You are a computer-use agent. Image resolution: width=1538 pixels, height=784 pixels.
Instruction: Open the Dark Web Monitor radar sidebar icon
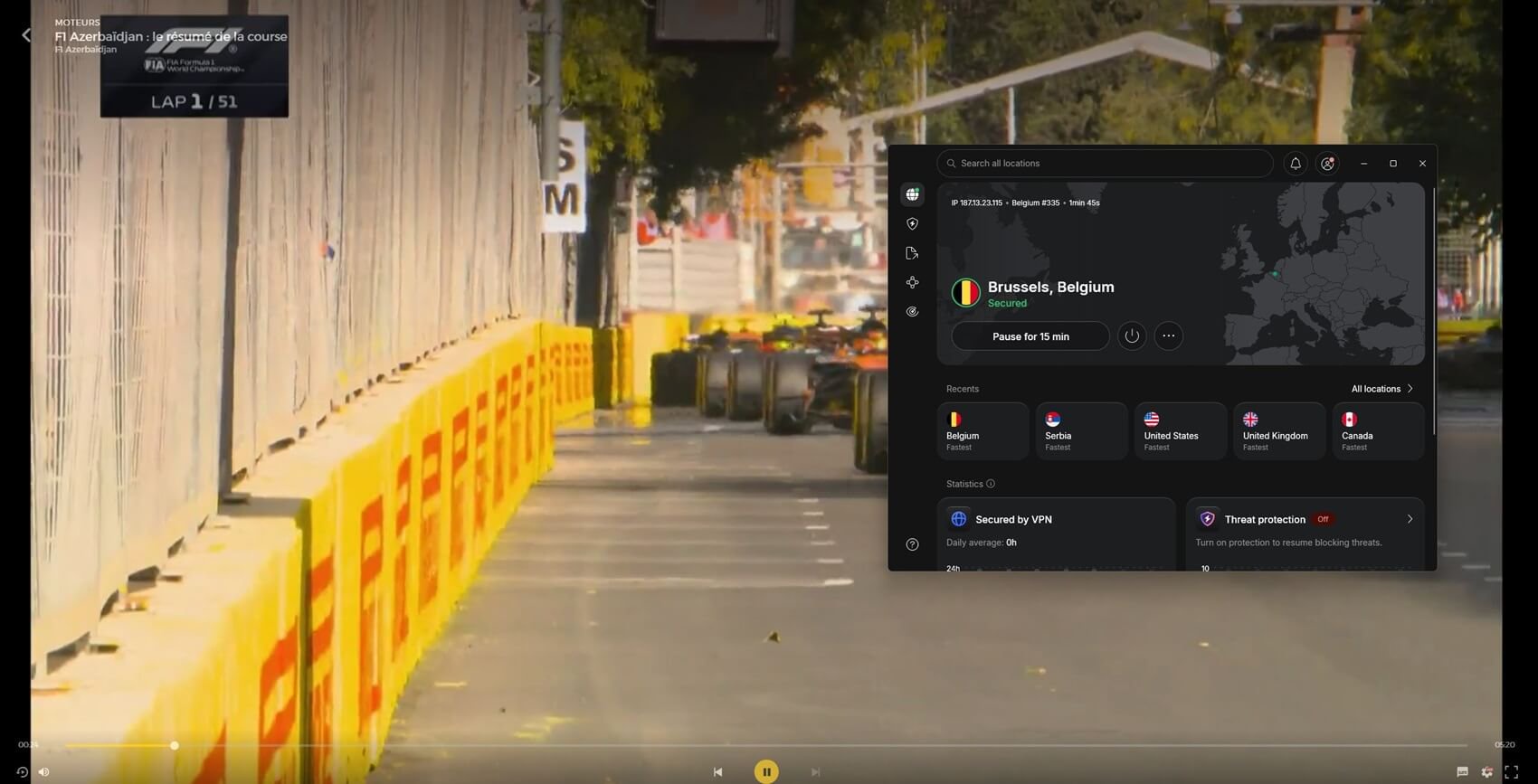(x=912, y=312)
